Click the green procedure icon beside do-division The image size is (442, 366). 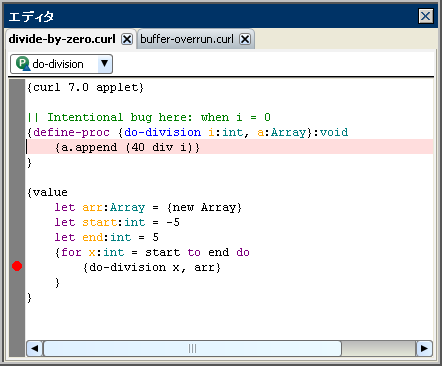[x=23, y=64]
